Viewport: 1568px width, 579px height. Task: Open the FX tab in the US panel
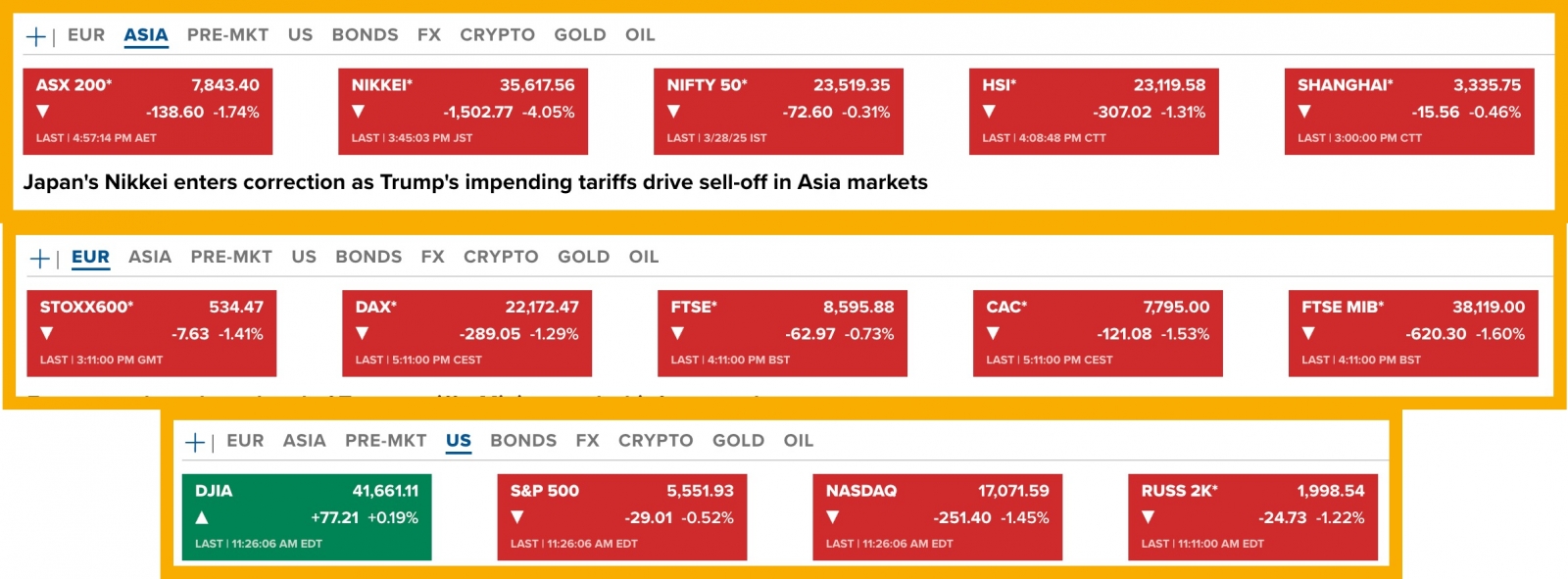(x=587, y=441)
